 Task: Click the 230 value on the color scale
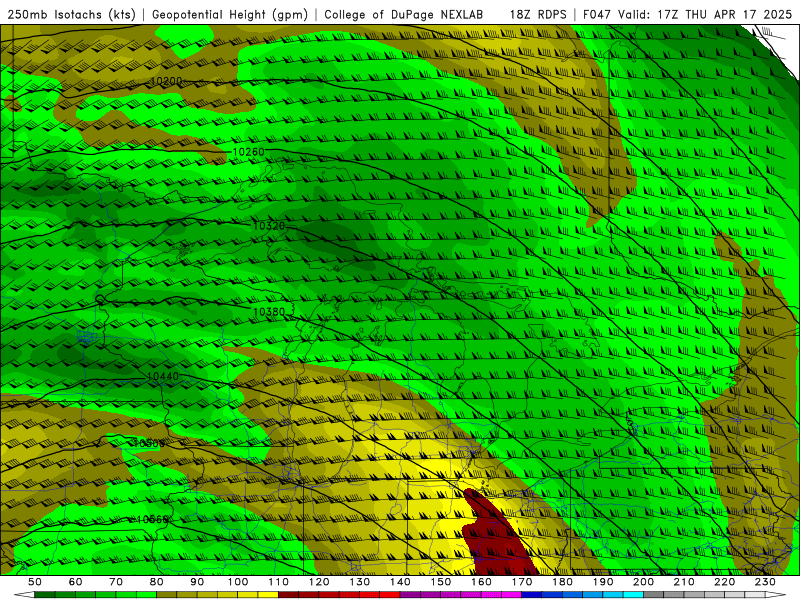765,582
